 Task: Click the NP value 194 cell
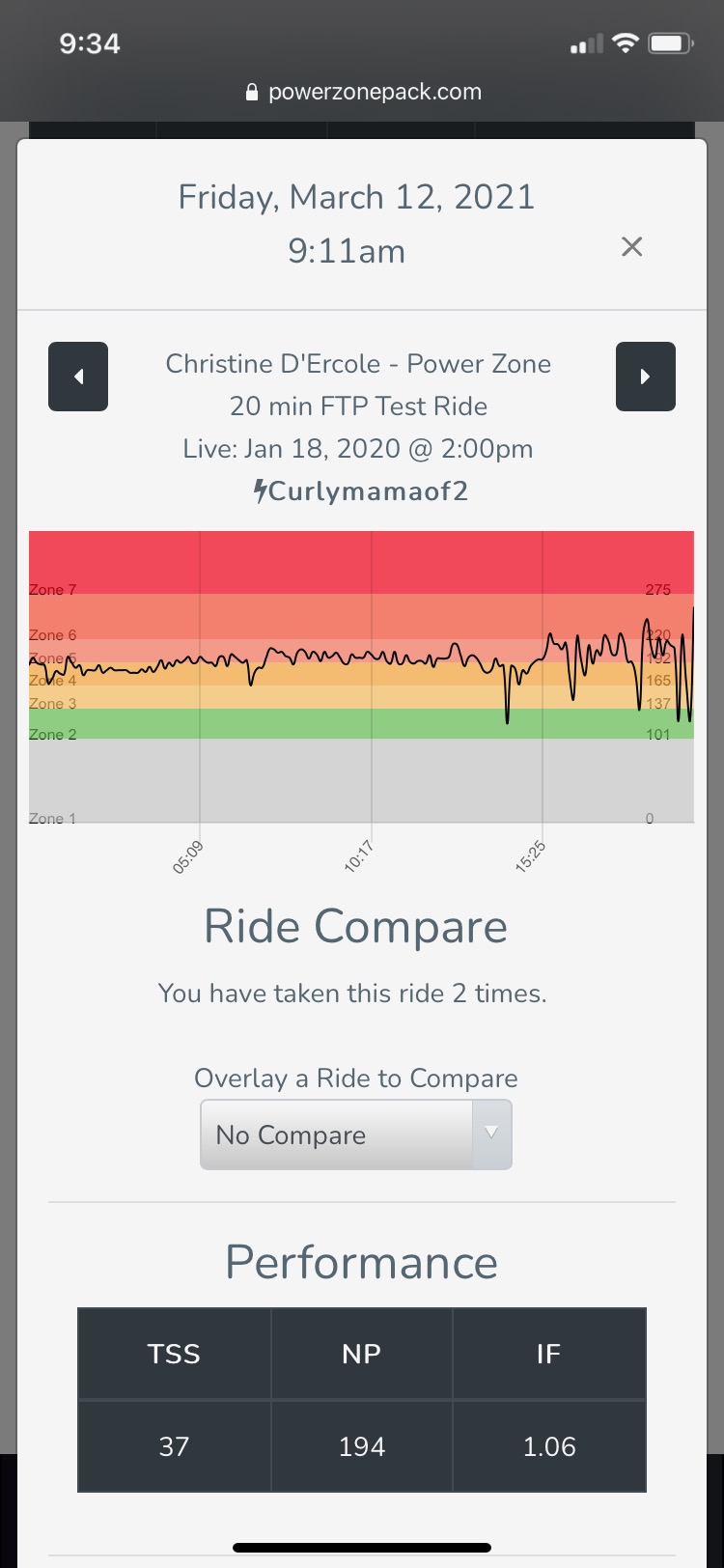coord(362,1446)
